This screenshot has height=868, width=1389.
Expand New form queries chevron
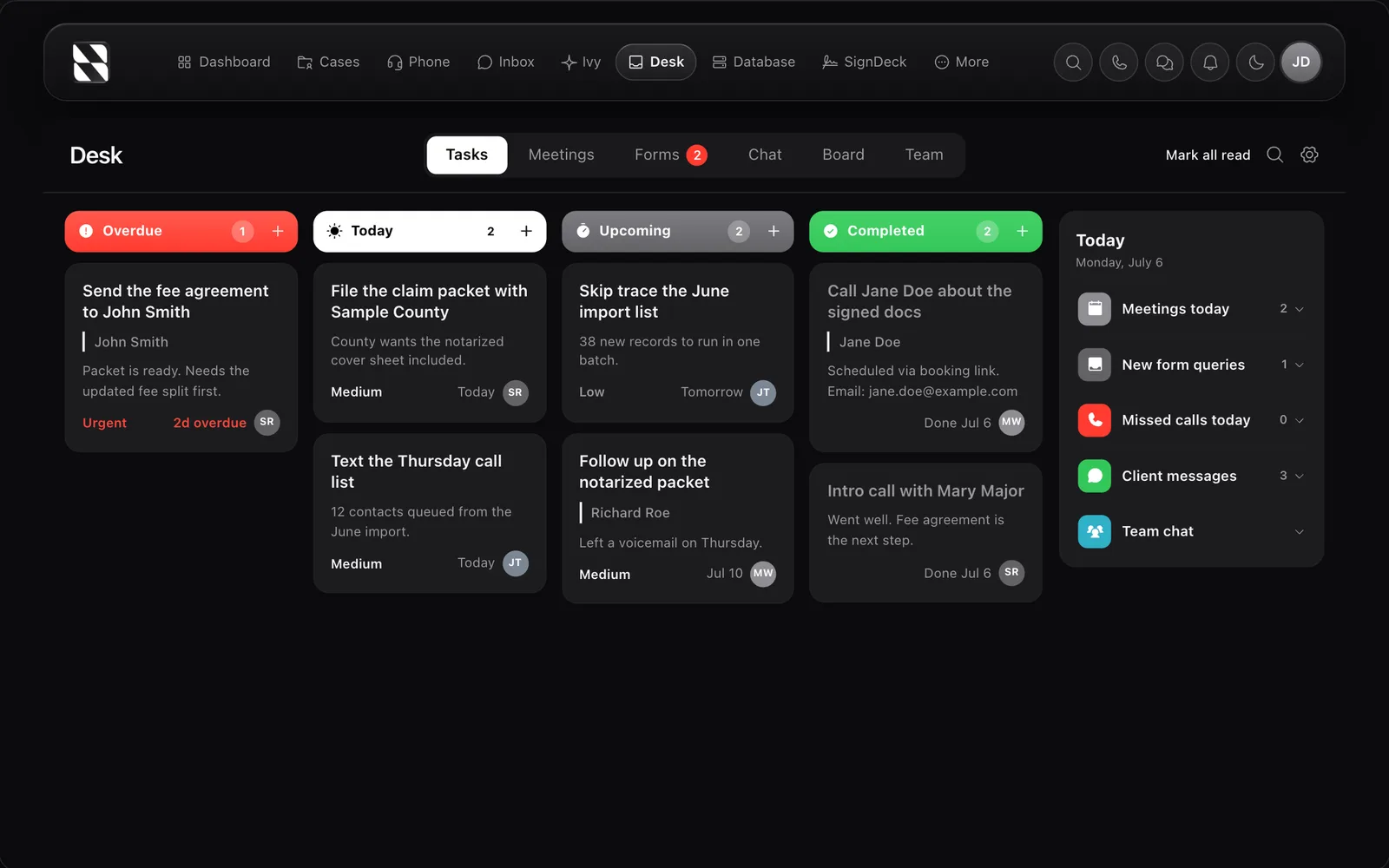(x=1300, y=365)
